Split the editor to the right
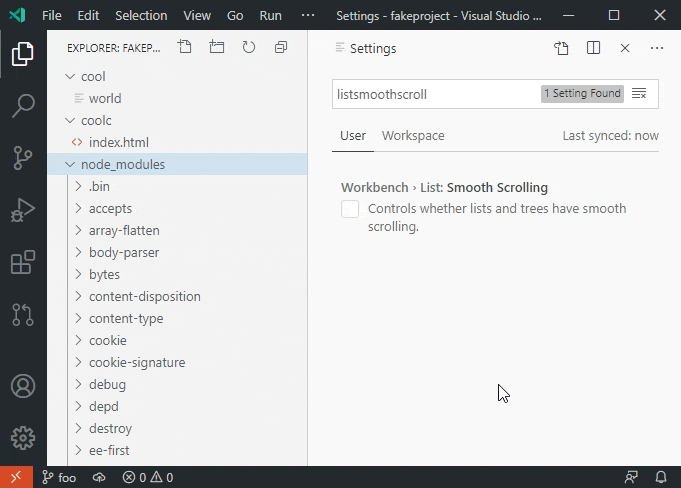This screenshot has height=488, width=681. pos(593,48)
